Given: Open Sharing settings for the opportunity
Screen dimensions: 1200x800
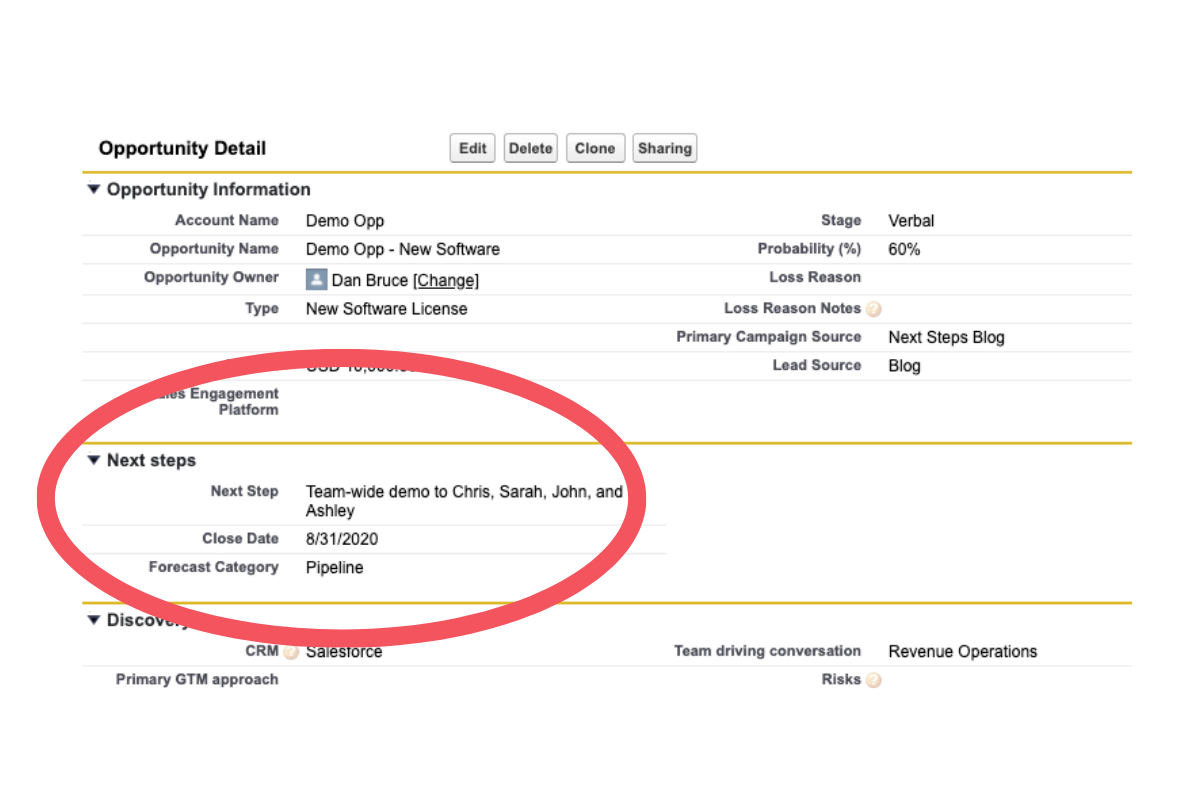Looking at the screenshot, I should click(x=664, y=147).
